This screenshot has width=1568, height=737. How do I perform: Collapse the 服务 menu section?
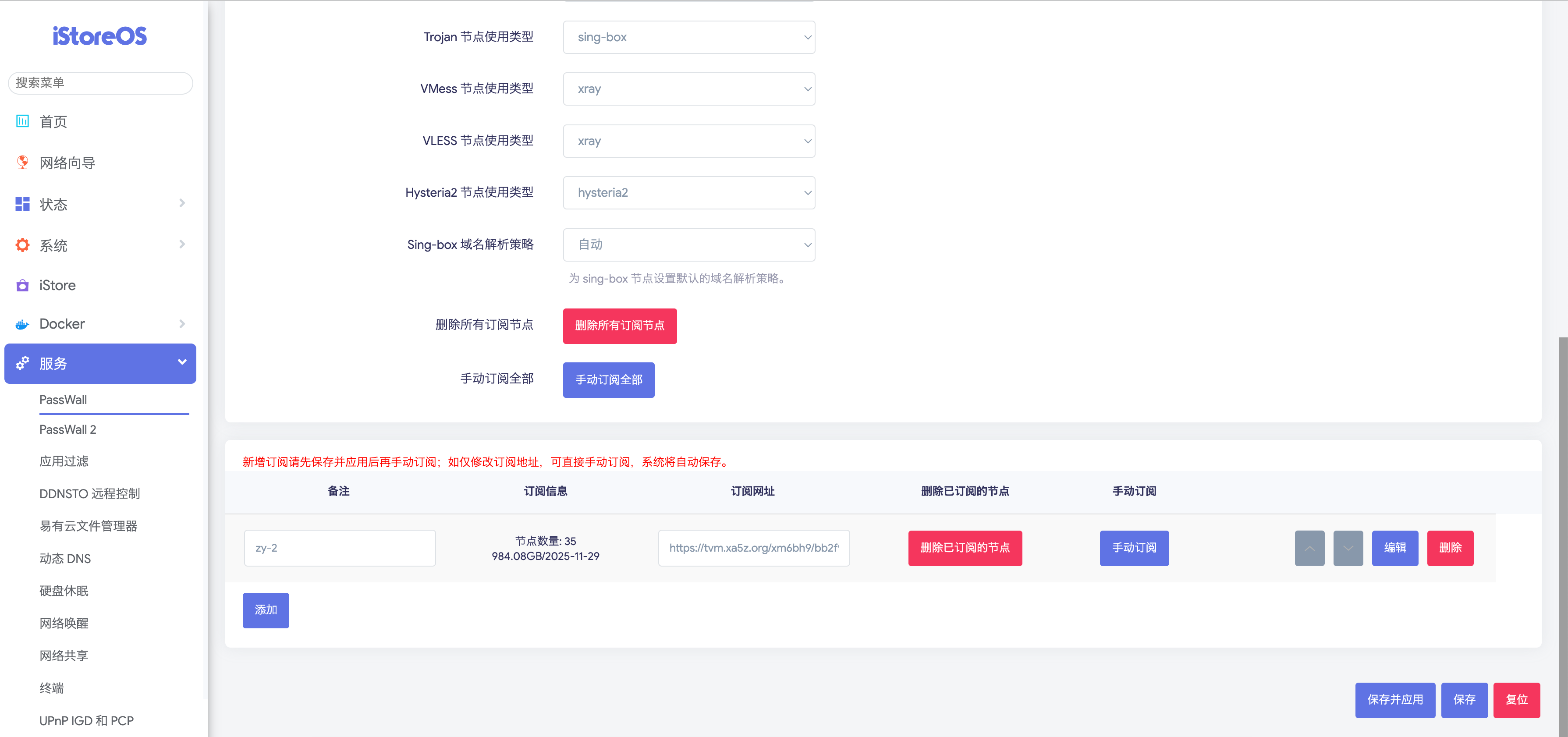pos(181,363)
